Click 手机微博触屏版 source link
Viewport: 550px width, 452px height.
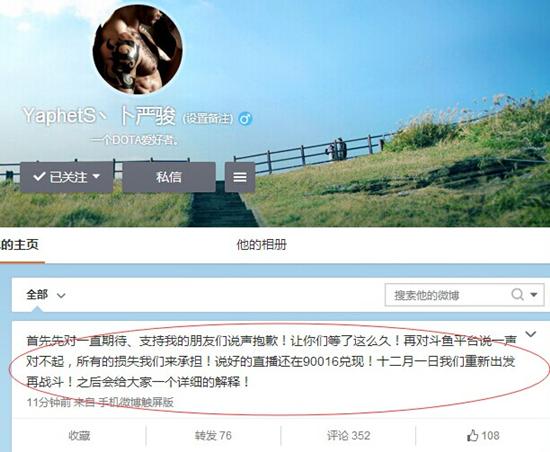(x=136, y=402)
